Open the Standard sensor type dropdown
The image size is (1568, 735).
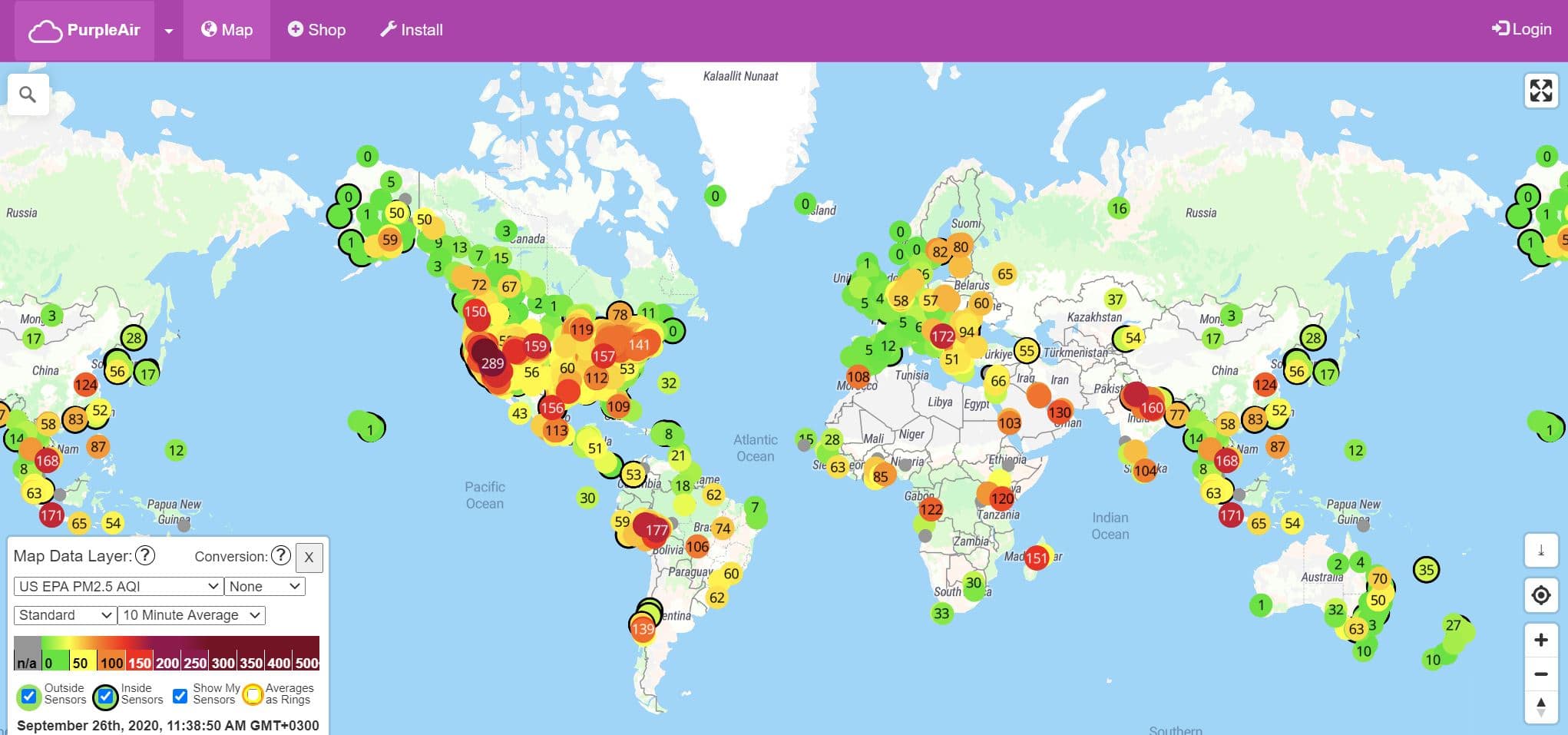click(65, 615)
